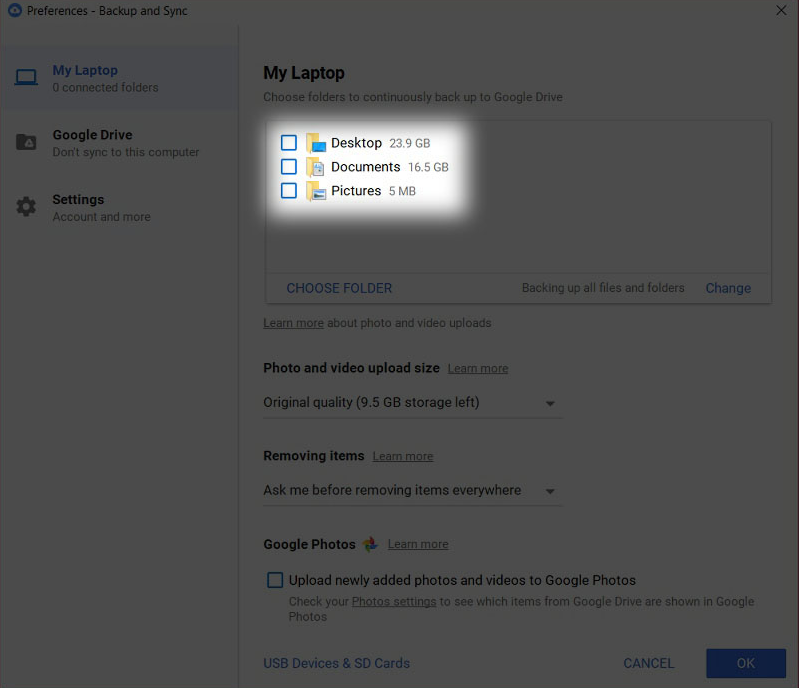
Task: Open the Photos settings link
Action: (x=394, y=602)
